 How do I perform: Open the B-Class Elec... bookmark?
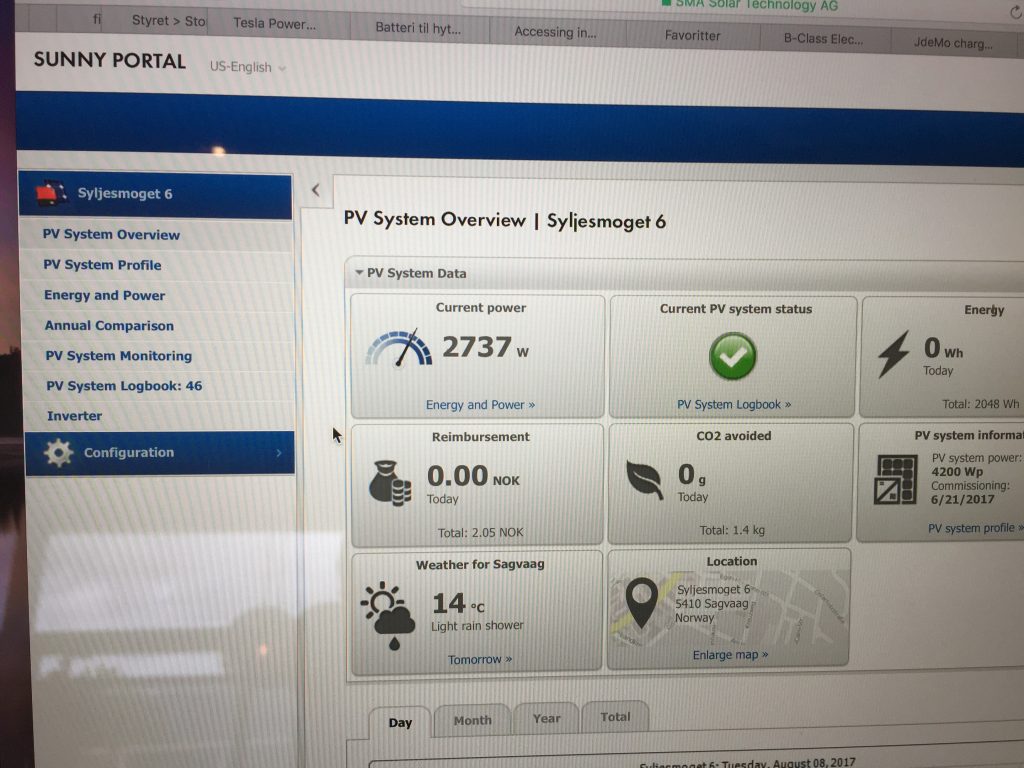pyautogui.click(x=823, y=39)
